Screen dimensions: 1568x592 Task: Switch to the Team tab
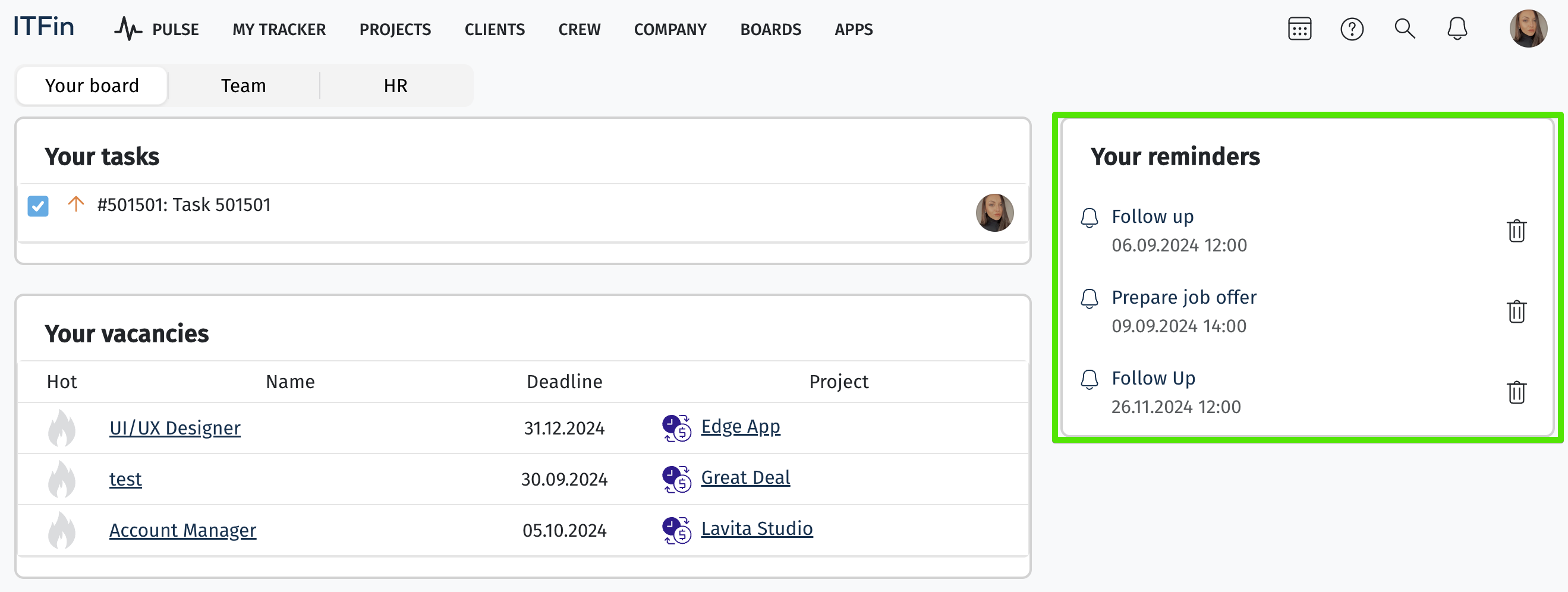[244, 86]
